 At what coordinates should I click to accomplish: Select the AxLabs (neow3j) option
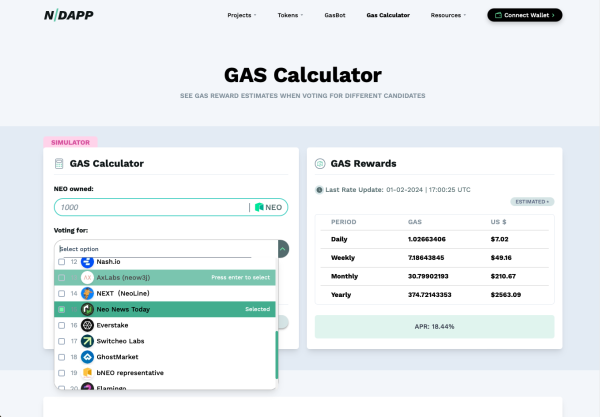[x=165, y=278]
